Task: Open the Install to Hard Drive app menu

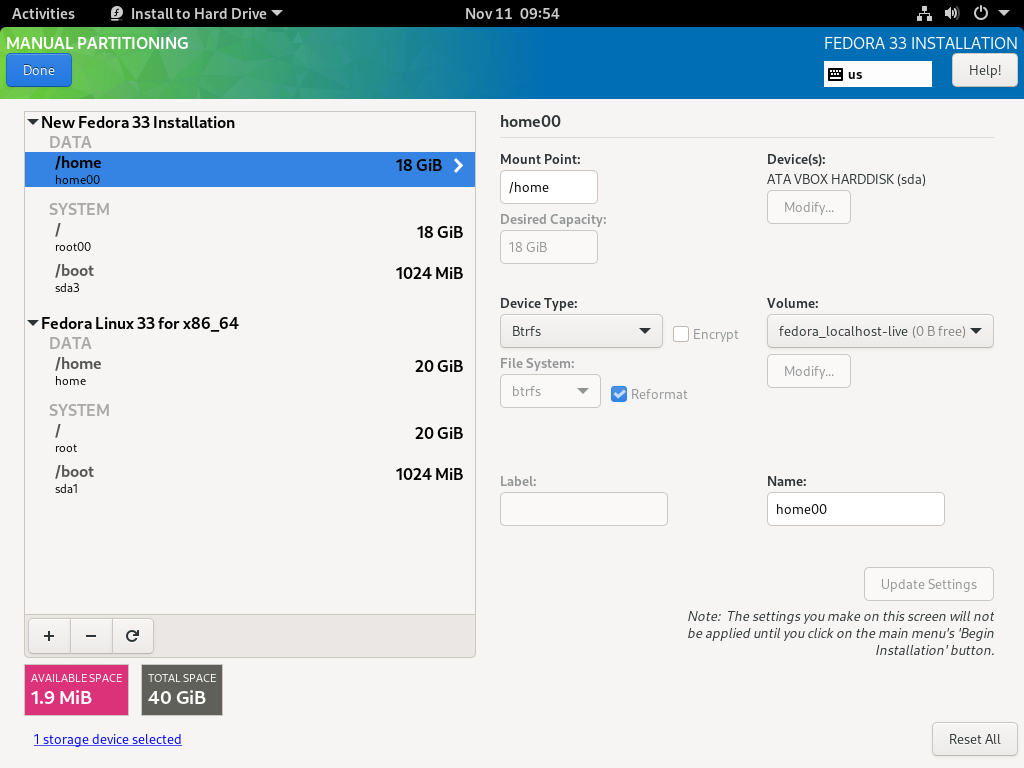Action: pos(196,14)
